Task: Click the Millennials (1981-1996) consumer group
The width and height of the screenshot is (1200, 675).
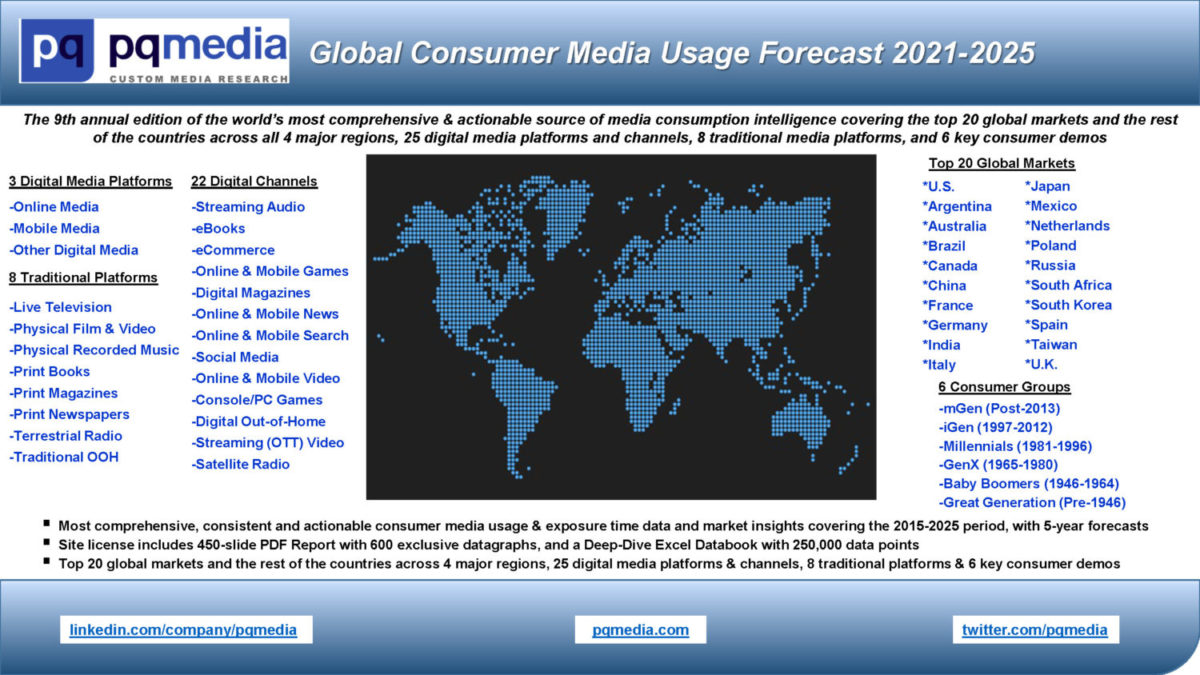Action: [x=1013, y=445]
